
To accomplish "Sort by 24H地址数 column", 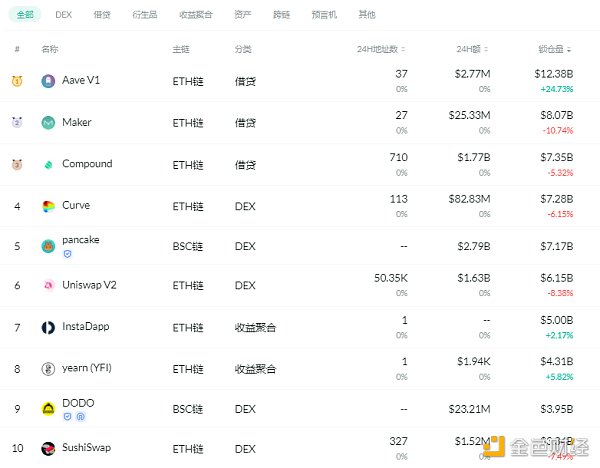I will (x=381, y=49).
